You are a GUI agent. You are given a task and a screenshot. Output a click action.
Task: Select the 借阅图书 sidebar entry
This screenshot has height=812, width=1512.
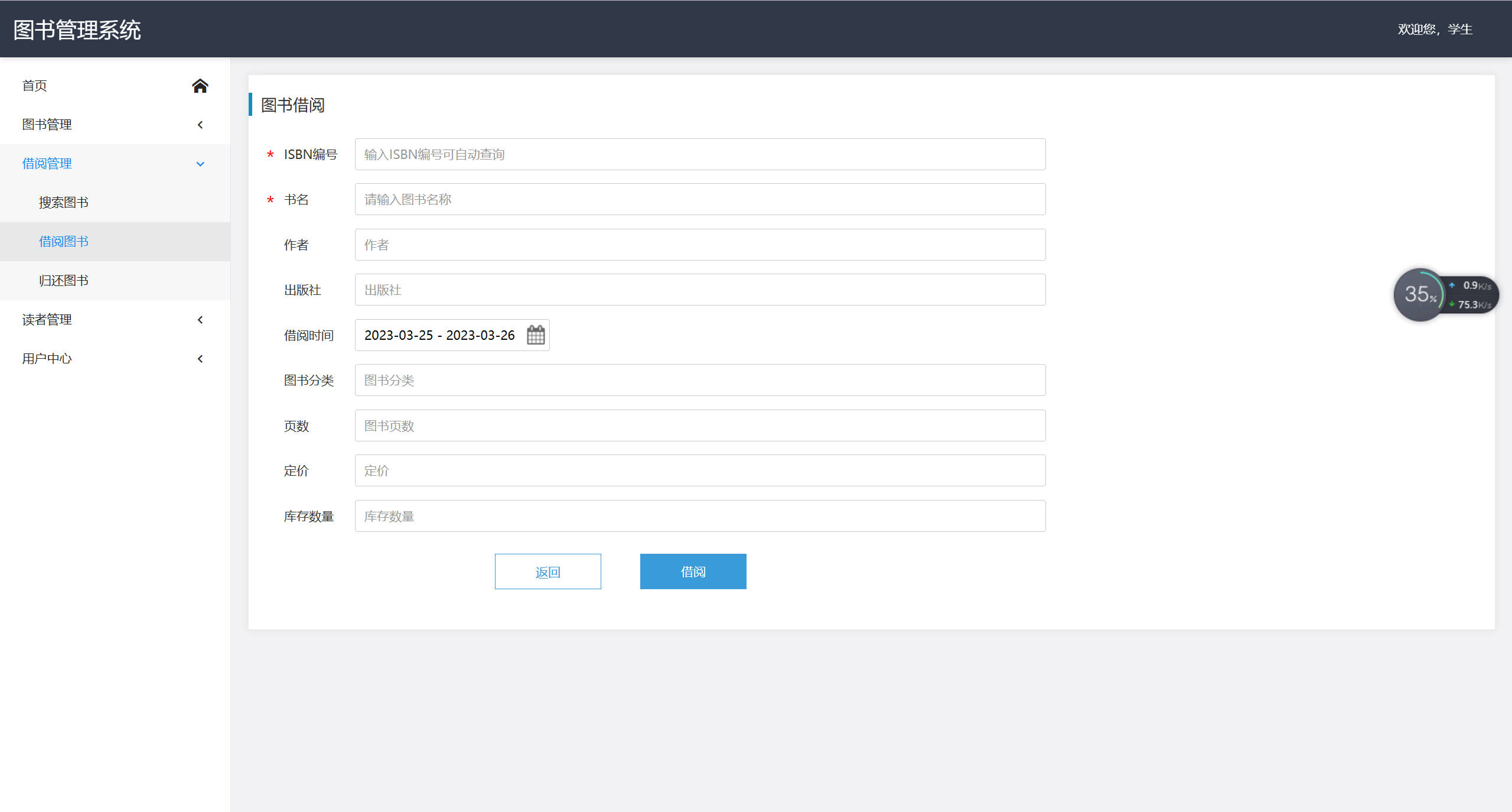(63, 241)
